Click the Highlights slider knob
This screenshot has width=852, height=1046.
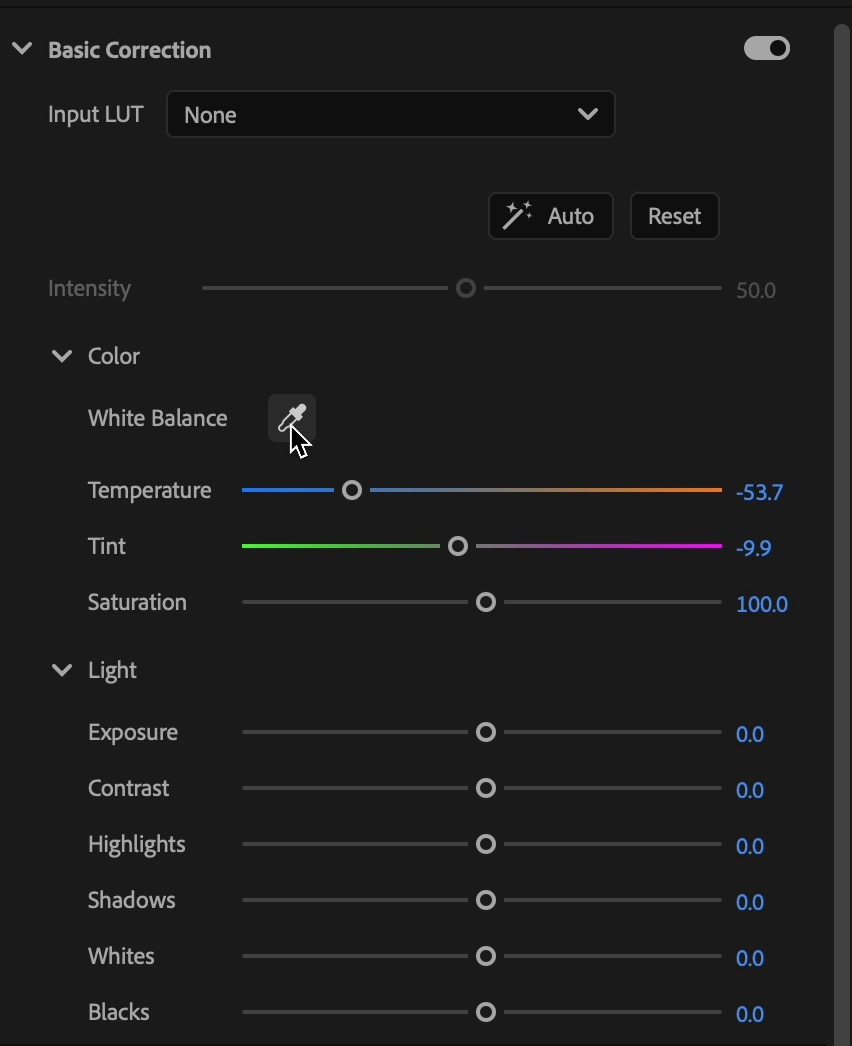(x=486, y=844)
